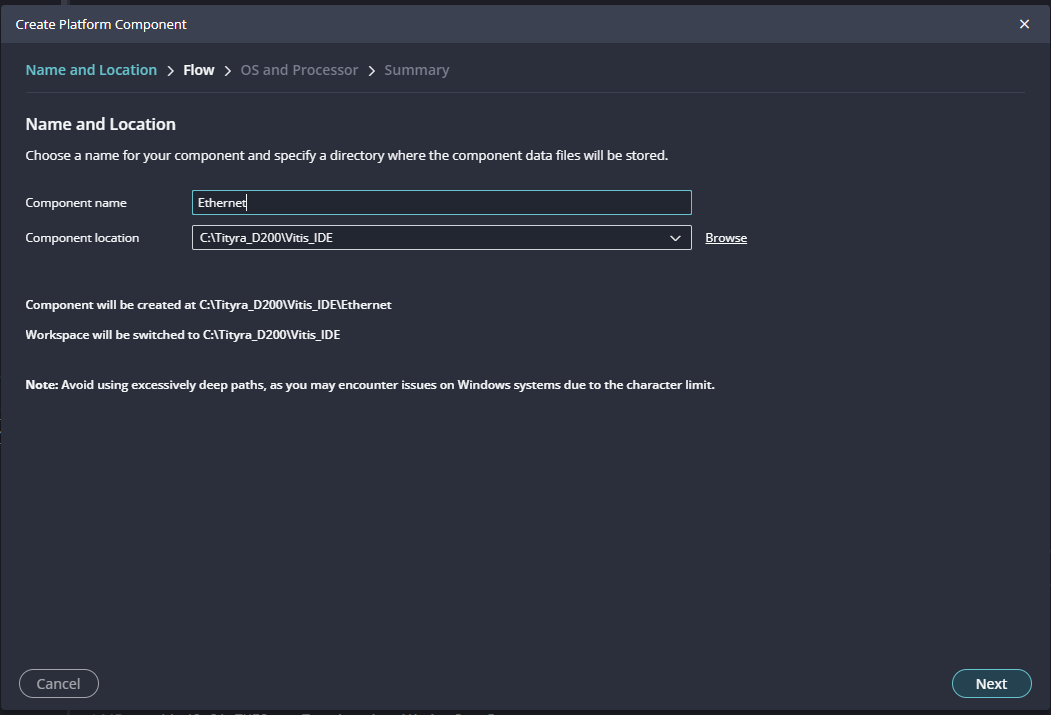Viewport: 1051px width, 715px height.
Task: Open the Summary wizard step
Action: [416, 70]
